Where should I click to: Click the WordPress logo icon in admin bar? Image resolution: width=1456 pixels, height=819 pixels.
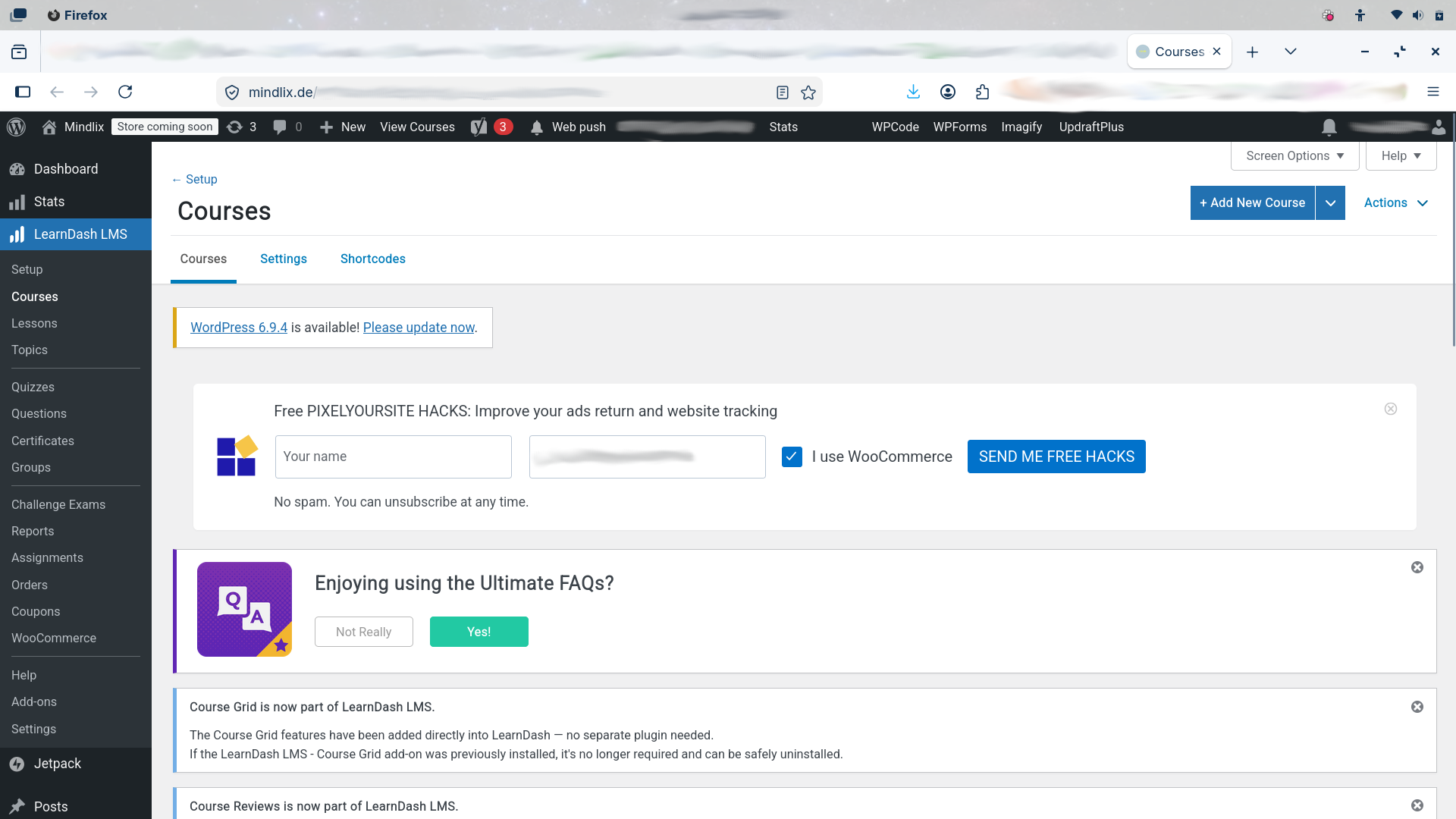point(17,127)
